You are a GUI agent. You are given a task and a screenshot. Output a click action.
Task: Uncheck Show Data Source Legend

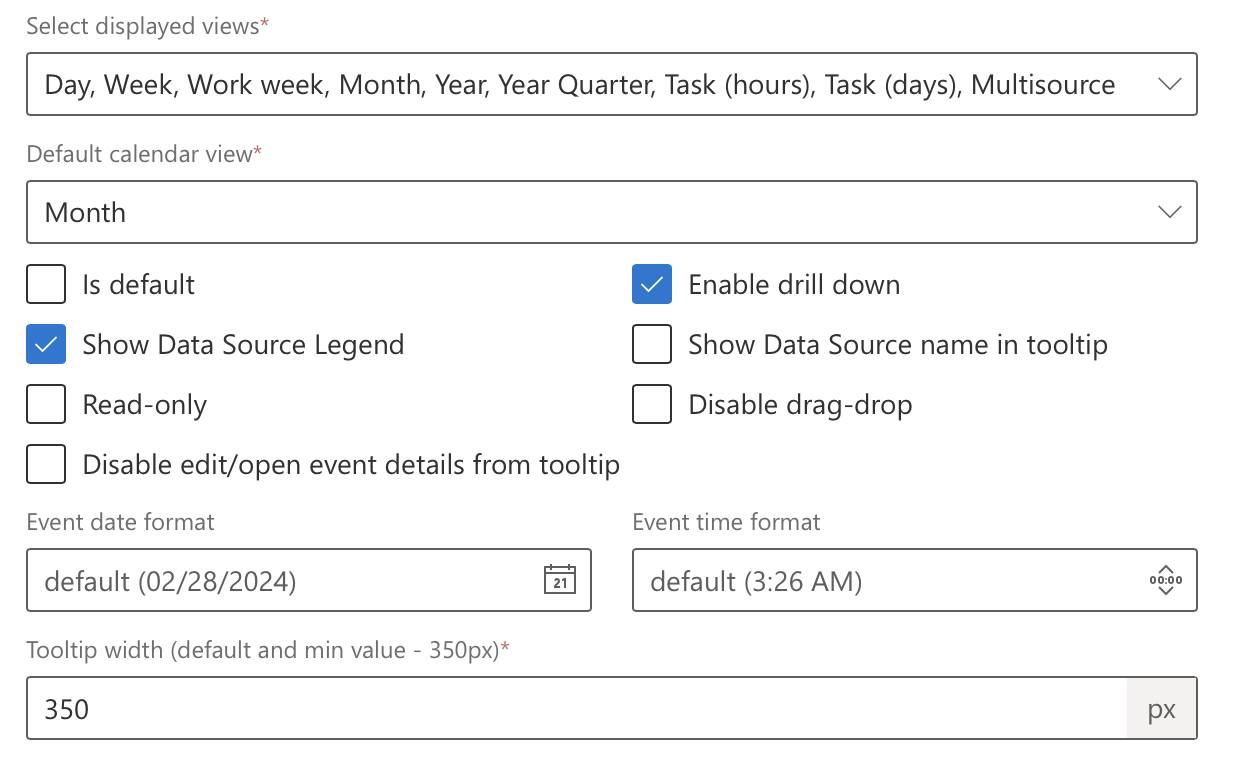click(x=46, y=344)
